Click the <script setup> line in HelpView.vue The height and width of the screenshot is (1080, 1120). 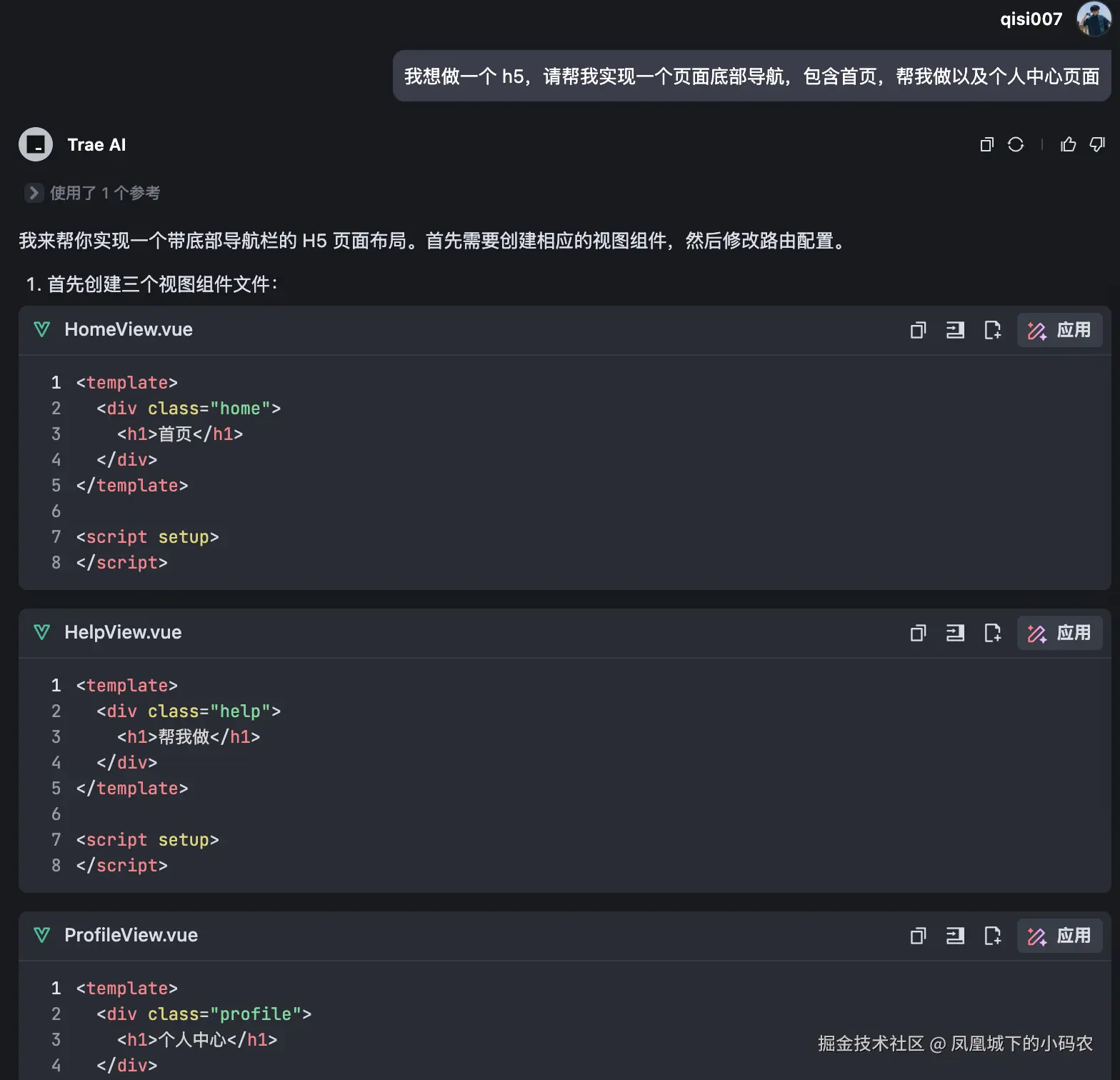(148, 840)
